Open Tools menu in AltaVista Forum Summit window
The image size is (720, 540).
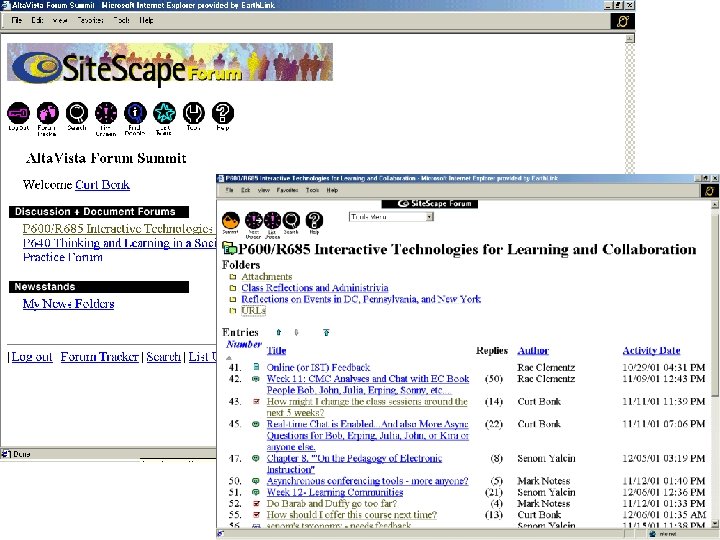tap(121, 20)
